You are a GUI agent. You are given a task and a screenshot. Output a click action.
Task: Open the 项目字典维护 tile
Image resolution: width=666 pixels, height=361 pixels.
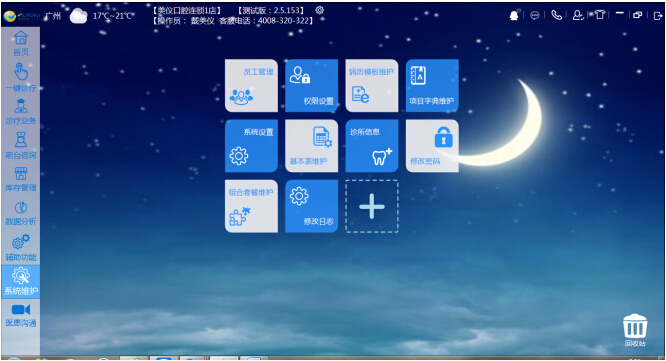tap(432, 86)
